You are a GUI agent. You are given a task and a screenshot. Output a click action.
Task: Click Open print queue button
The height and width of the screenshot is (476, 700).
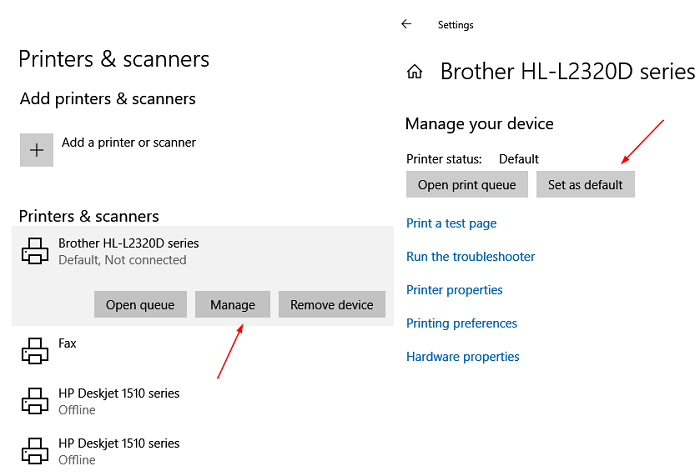(467, 184)
